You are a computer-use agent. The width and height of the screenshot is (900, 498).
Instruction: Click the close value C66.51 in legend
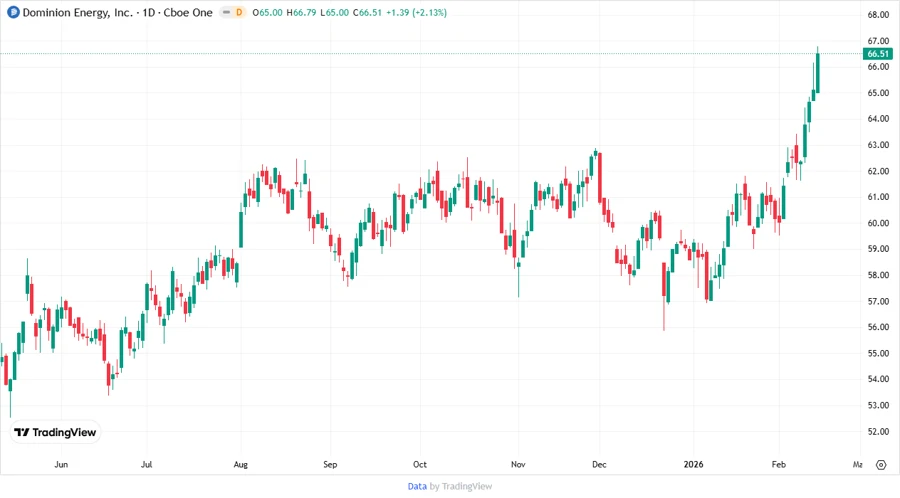tap(367, 13)
